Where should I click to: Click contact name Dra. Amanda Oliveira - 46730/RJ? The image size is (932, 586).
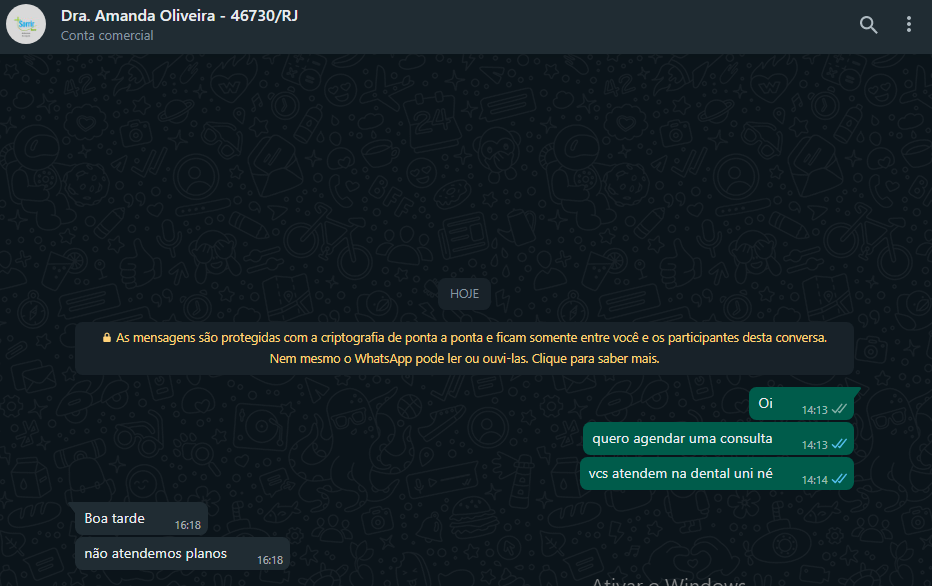(180, 15)
